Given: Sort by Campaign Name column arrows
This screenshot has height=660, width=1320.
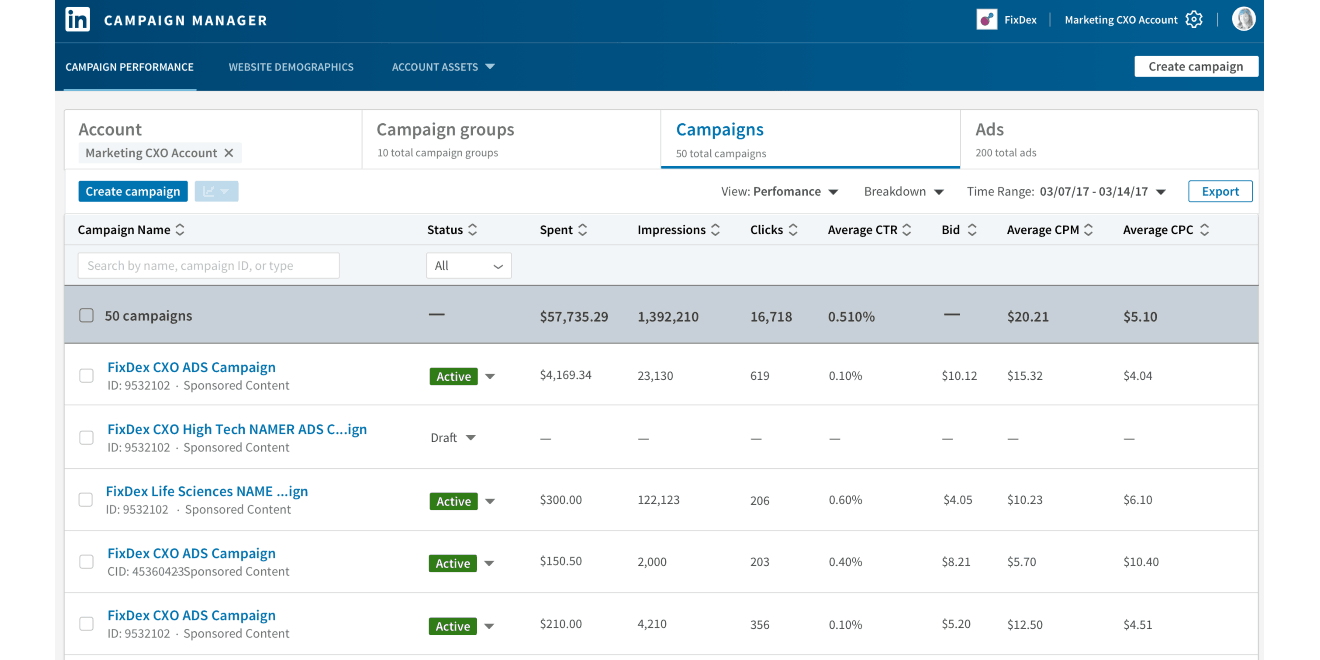Looking at the screenshot, I should coord(180,230).
